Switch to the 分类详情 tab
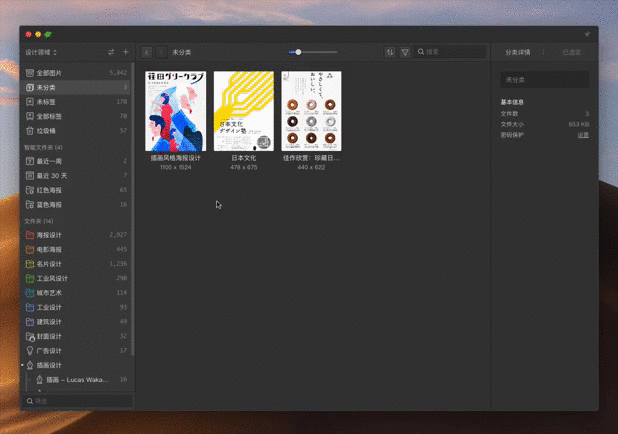Image resolution: width=618 pixels, height=434 pixels. click(x=518, y=52)
